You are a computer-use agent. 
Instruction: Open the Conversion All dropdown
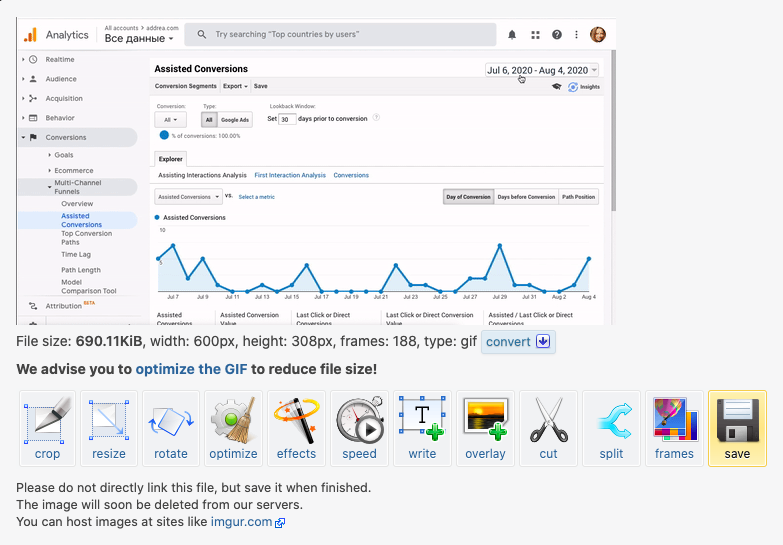(x=170, y=120)
